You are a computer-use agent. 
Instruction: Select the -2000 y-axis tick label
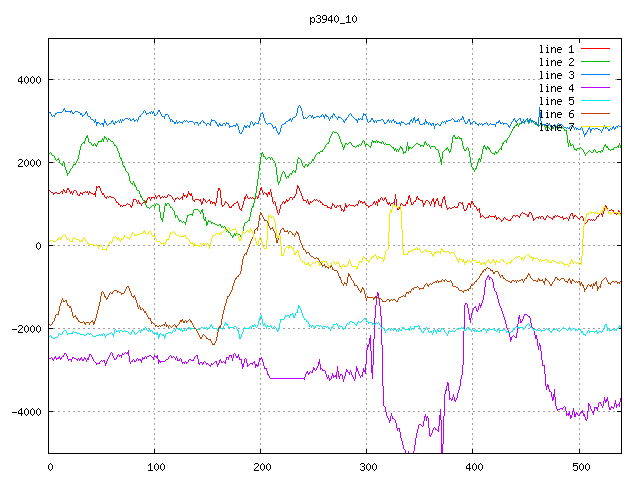[26, 329]
